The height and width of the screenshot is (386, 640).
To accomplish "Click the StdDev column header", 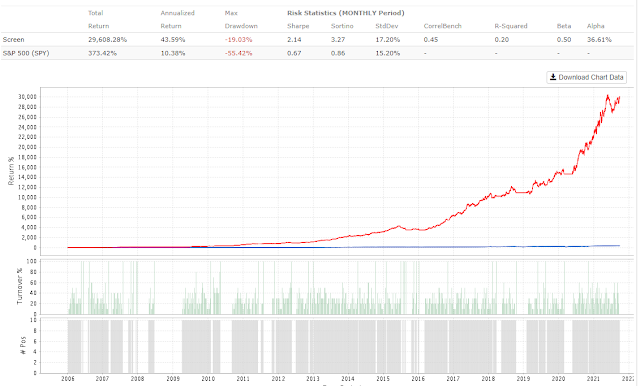I will tap(387, 26).
